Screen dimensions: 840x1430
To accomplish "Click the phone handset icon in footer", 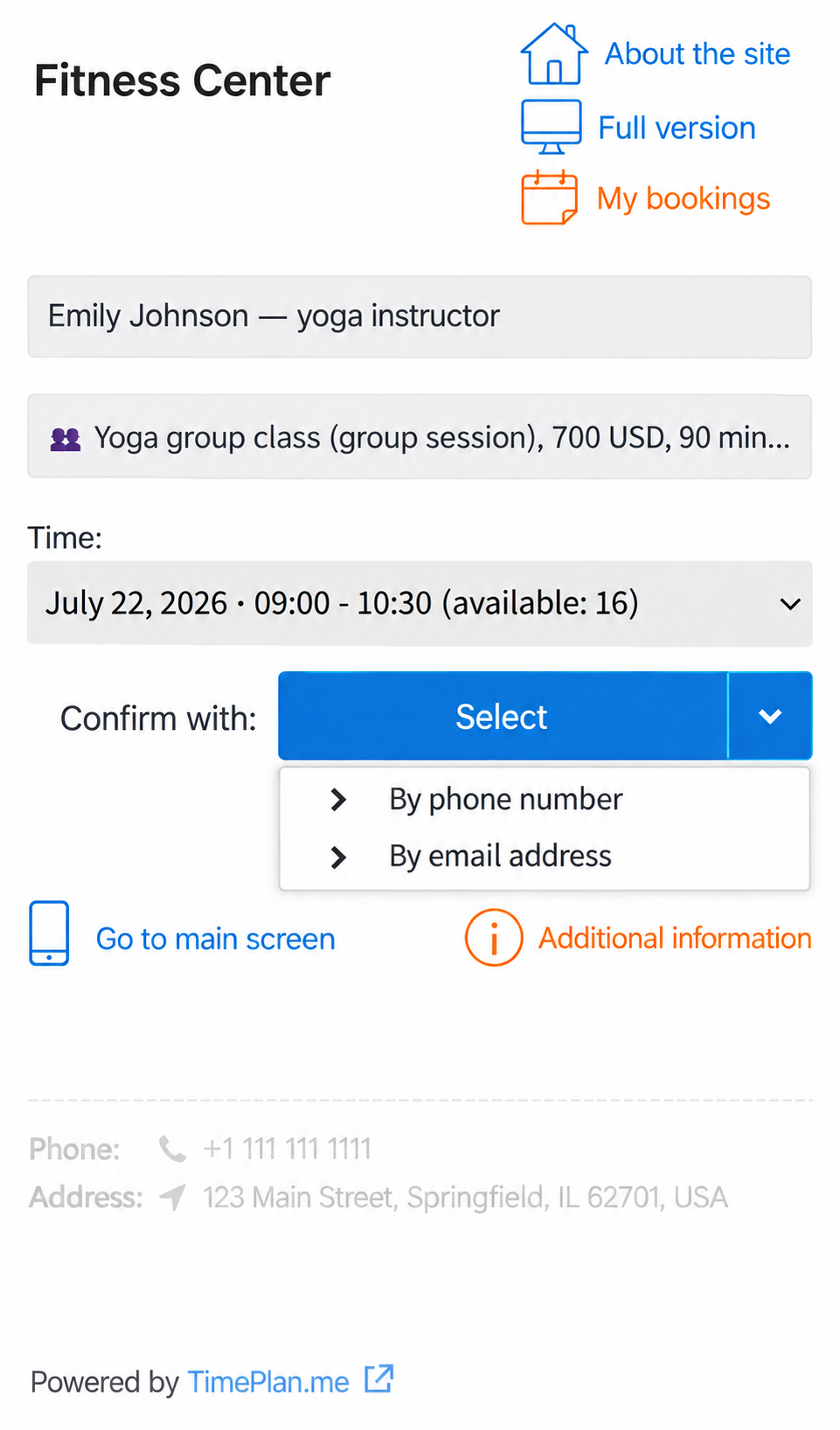I will click(x=172, y=1149).
